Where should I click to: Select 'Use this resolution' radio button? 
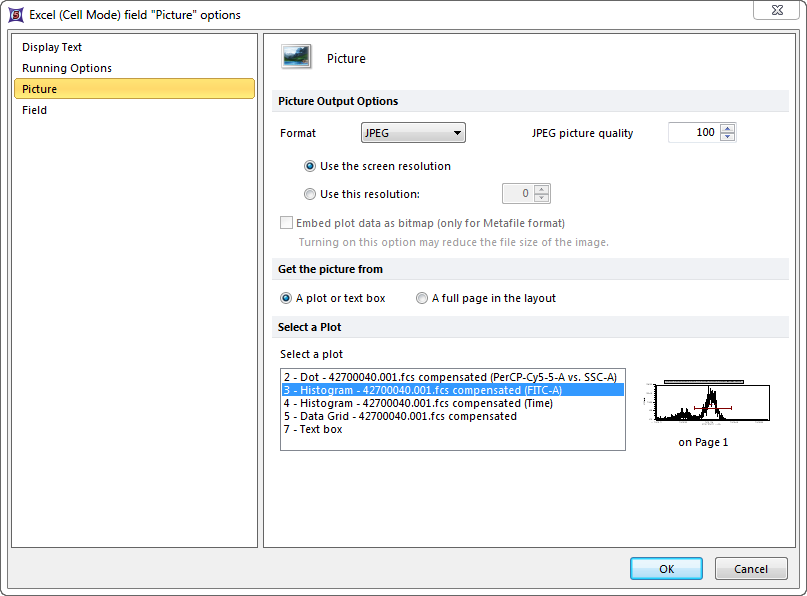coord(310,194)
